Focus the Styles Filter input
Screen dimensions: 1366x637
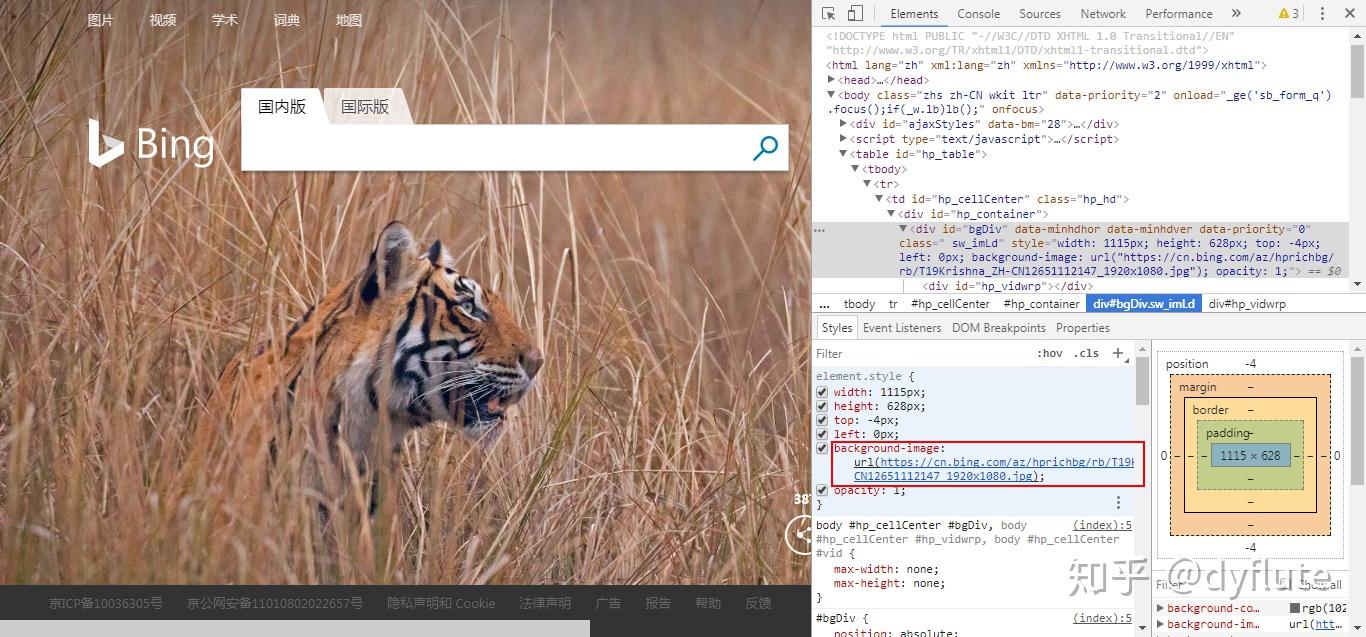pyautogui.click(x=920, y=353)
